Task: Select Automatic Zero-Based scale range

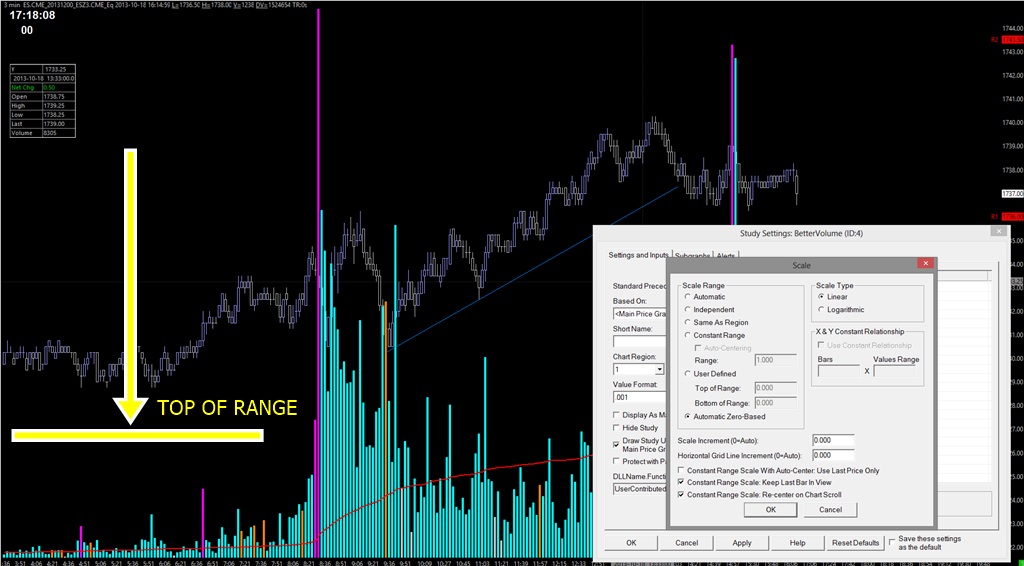Action: tap(687, 416)
